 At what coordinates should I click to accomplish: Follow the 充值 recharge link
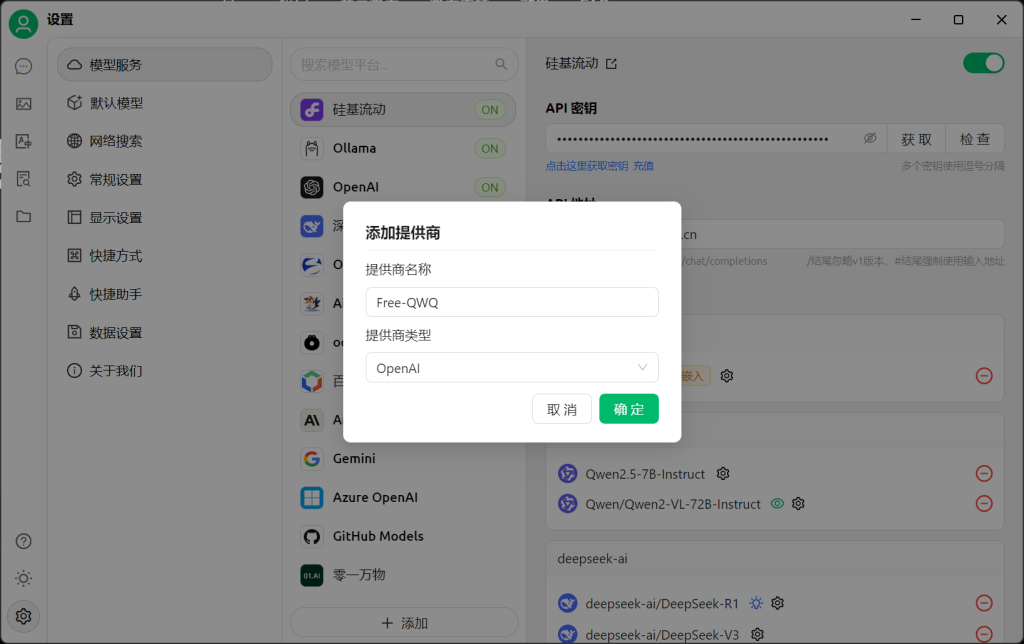tap(643, 166)
